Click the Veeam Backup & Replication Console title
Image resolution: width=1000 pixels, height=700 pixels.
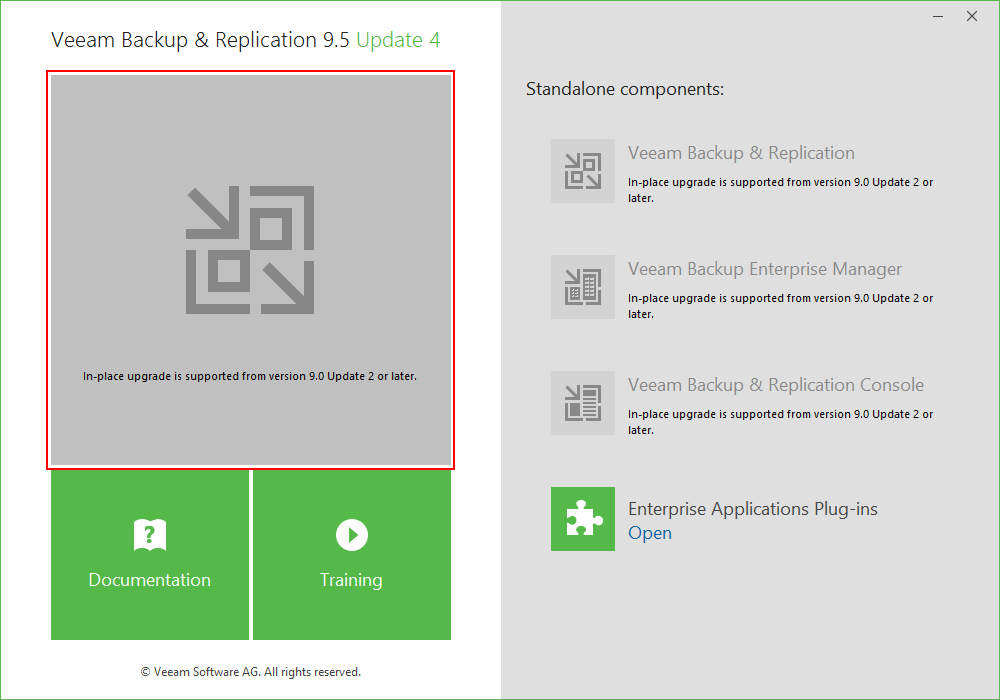(x=776, y=385)
